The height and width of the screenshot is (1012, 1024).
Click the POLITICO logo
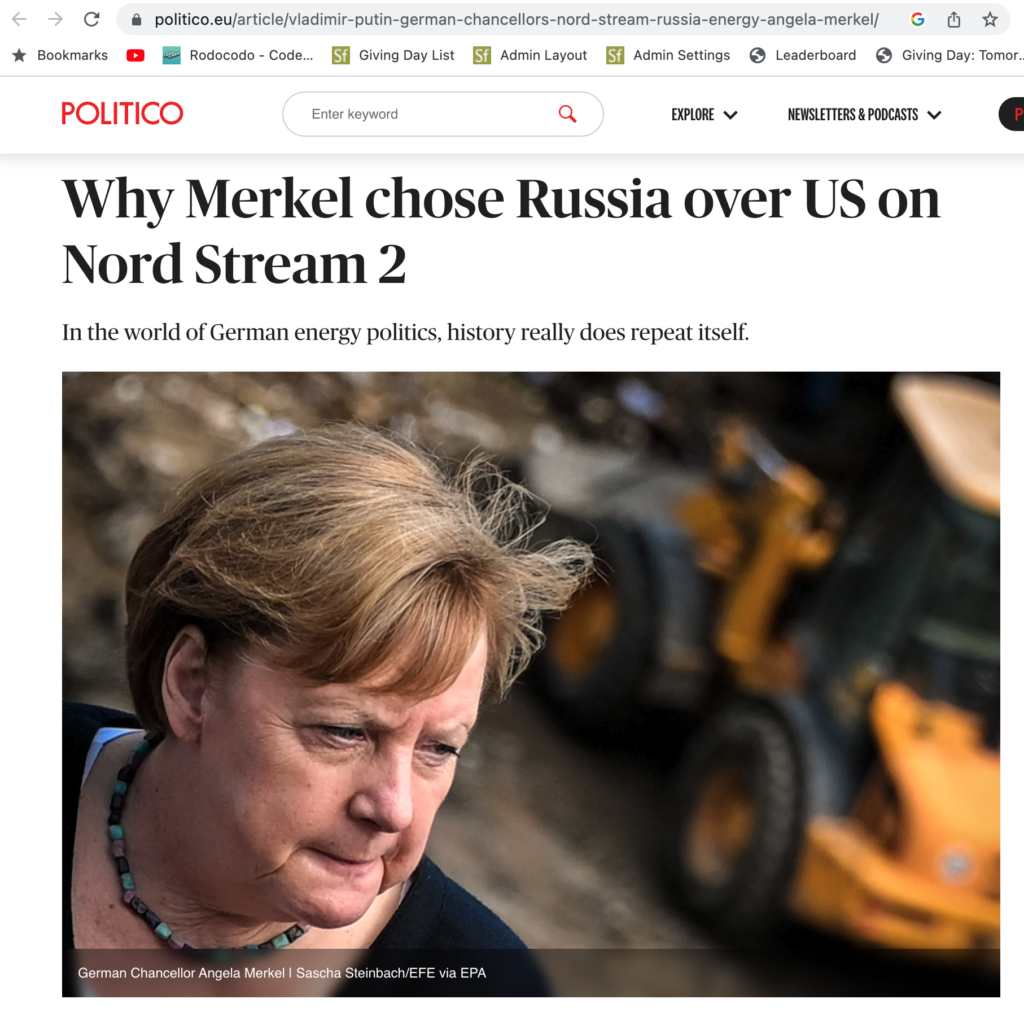pyautogui.click(x=122, y=114)
